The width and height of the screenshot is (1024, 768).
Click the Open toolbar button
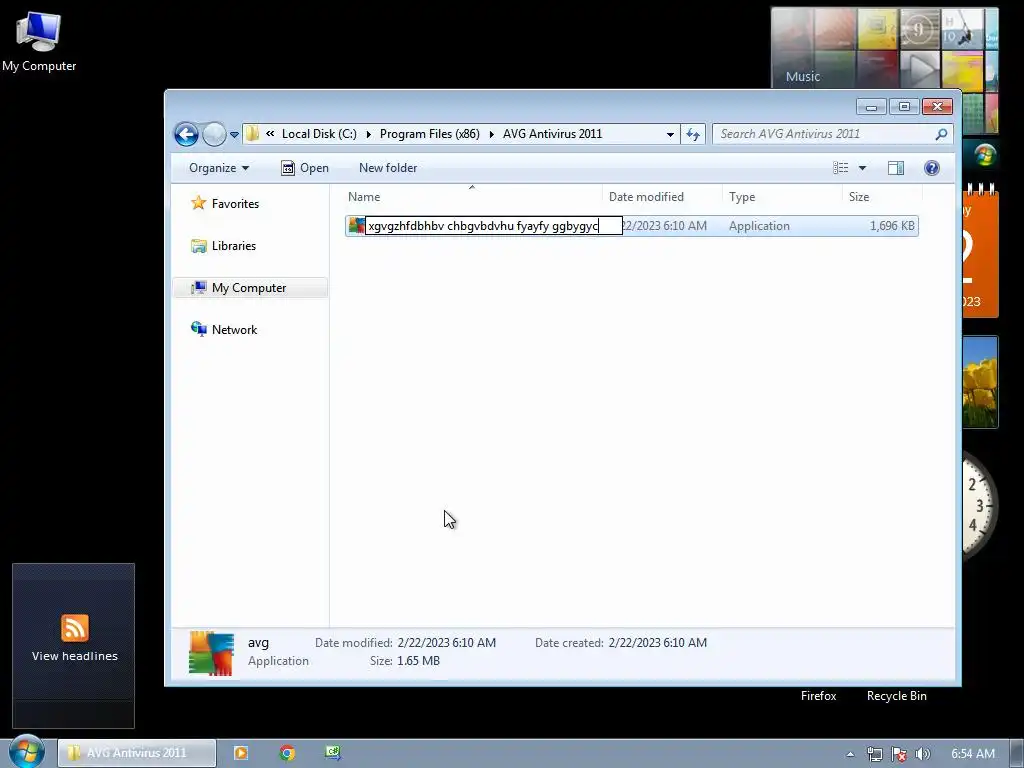click(305, 168)
